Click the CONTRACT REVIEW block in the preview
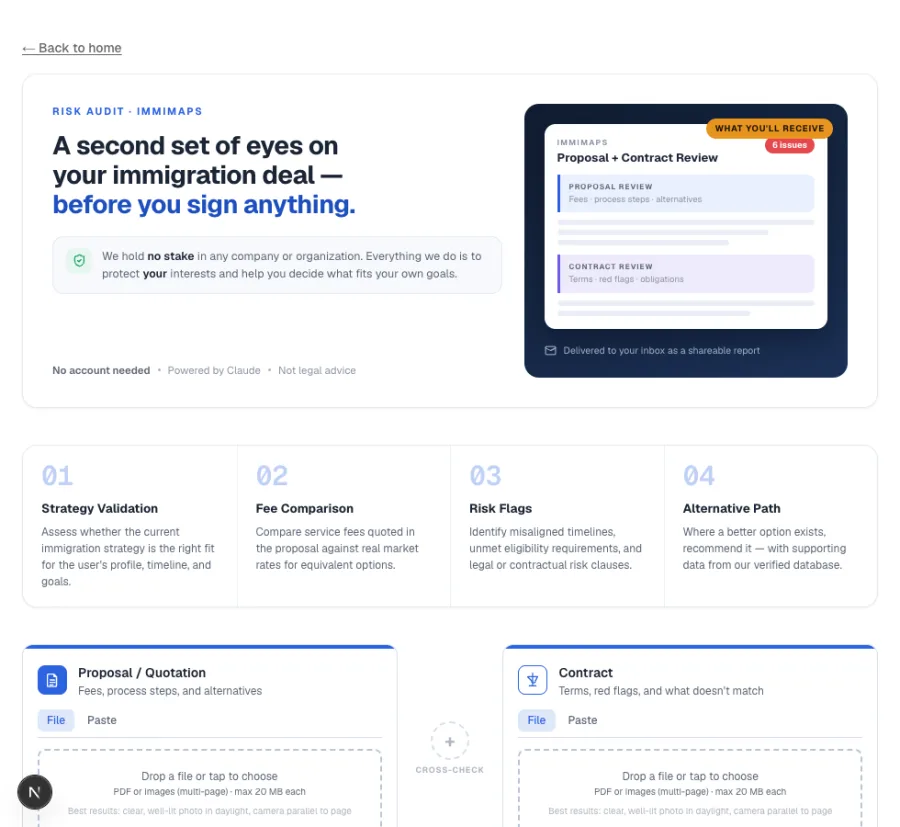This screenshot has width=900, height=827. [686, 274]
